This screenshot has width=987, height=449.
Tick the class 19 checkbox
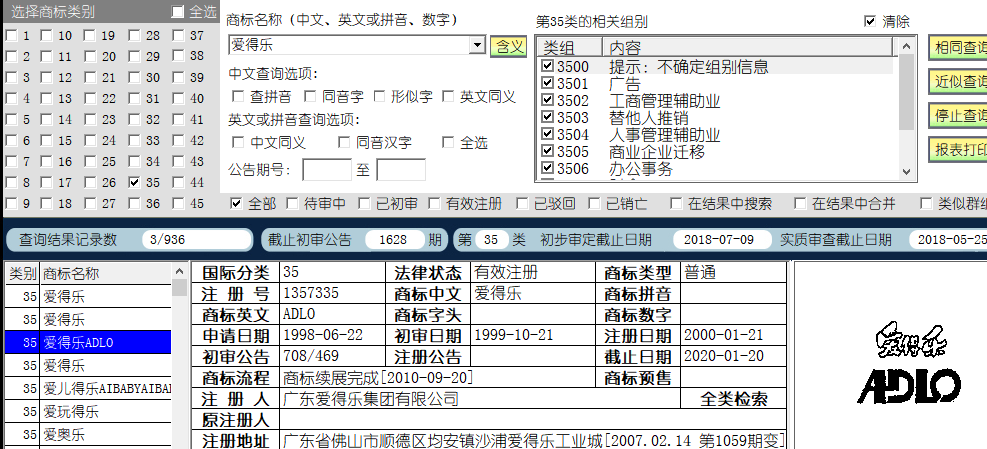coord(90,36)
